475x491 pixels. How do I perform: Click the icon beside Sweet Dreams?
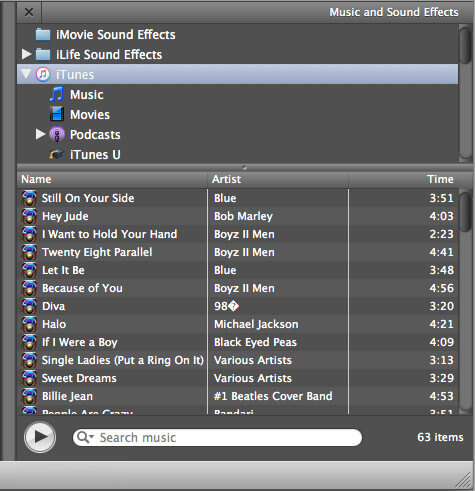click(29, 378)
